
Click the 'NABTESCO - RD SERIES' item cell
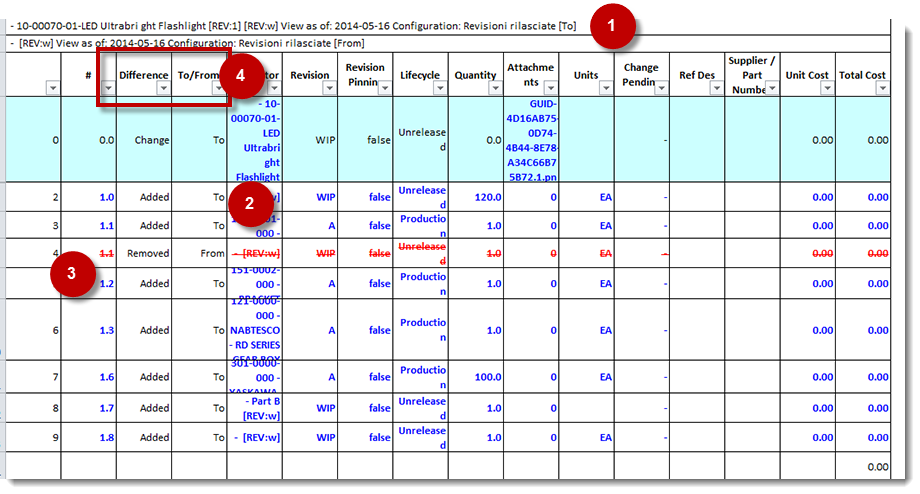(255, 330)
